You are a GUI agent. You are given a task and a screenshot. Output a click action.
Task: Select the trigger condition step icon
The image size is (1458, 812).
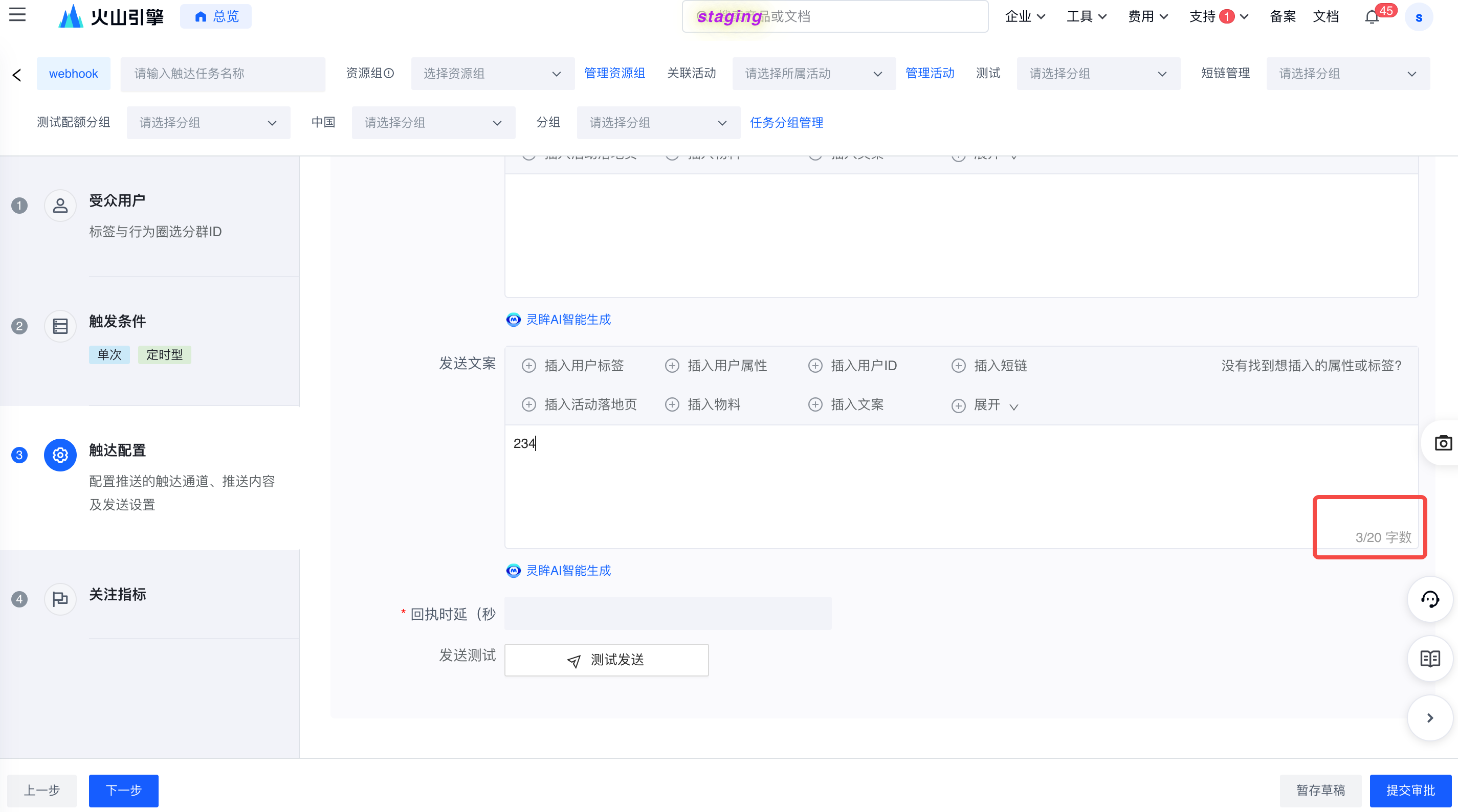60,326
